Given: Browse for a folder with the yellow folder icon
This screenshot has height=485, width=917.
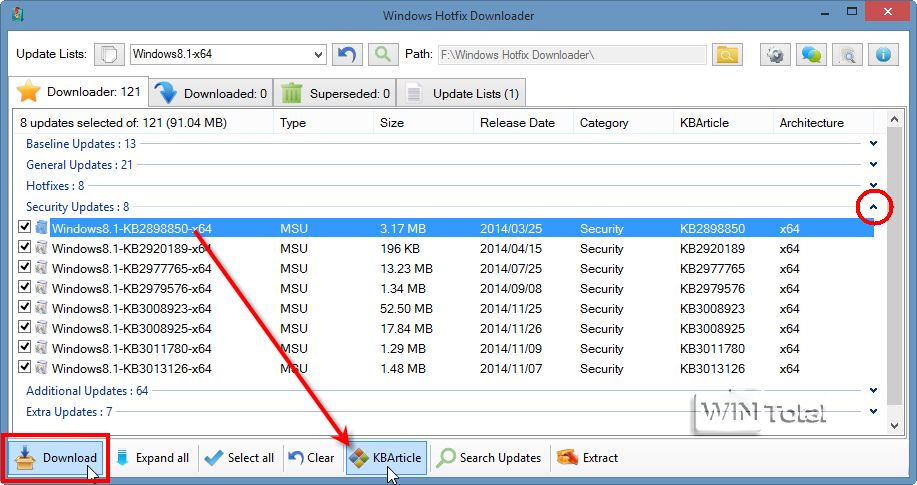Looking at the screenshot, I should click(727, 55).
